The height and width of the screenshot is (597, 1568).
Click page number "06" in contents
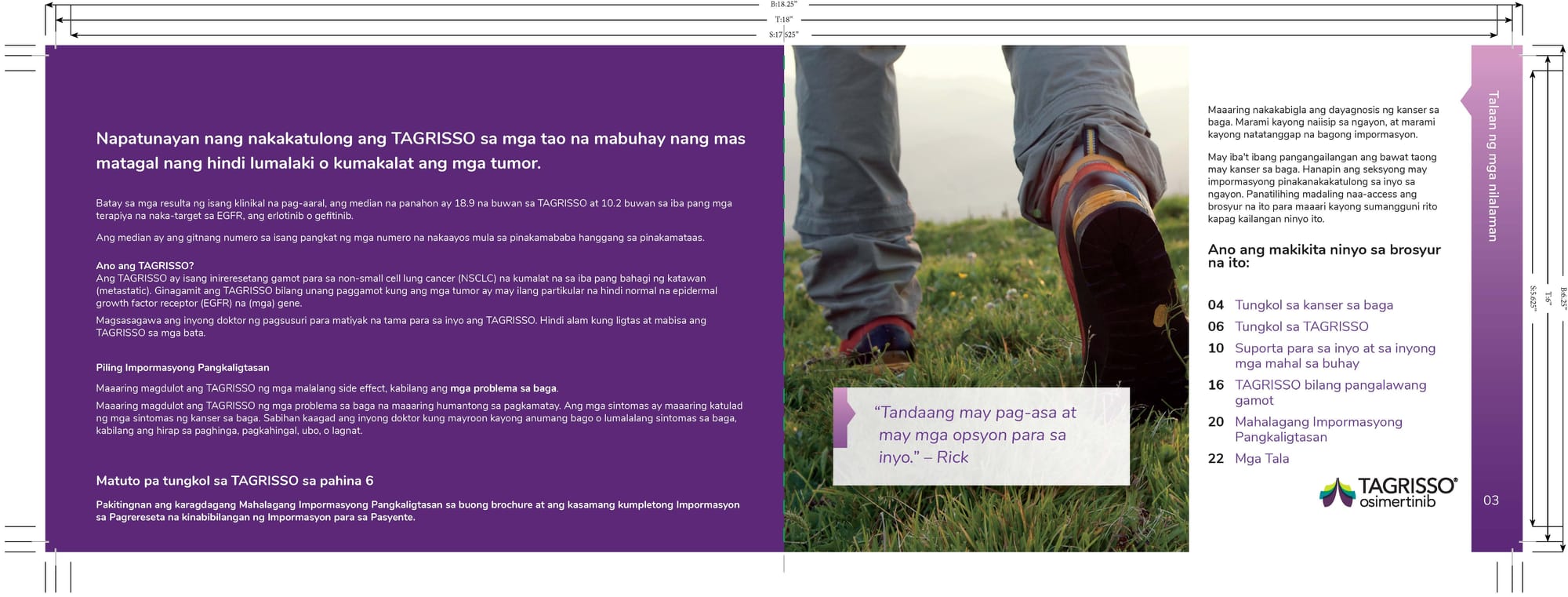1215,326
